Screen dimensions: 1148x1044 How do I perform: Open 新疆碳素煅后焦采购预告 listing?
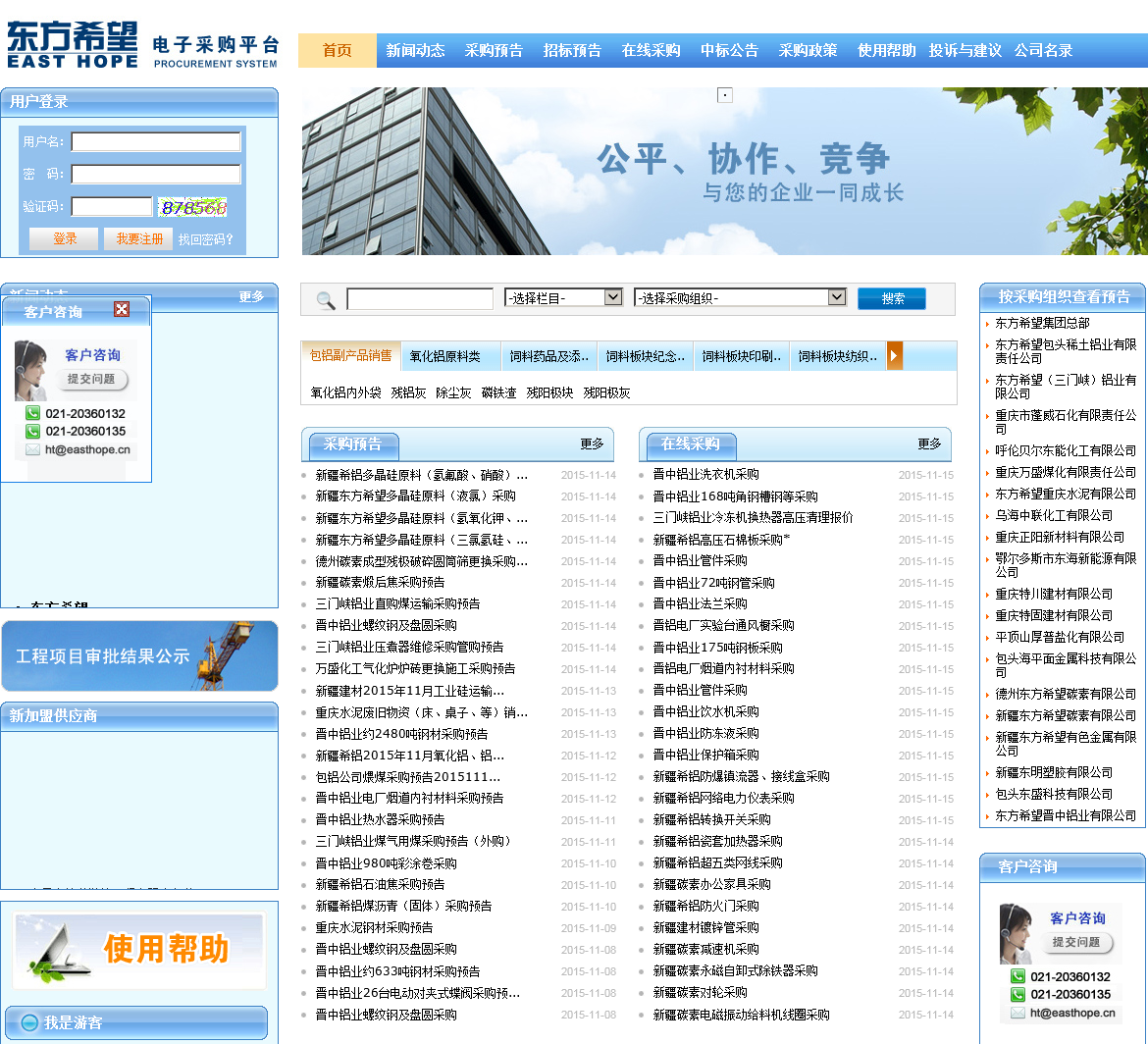point(380,582)
